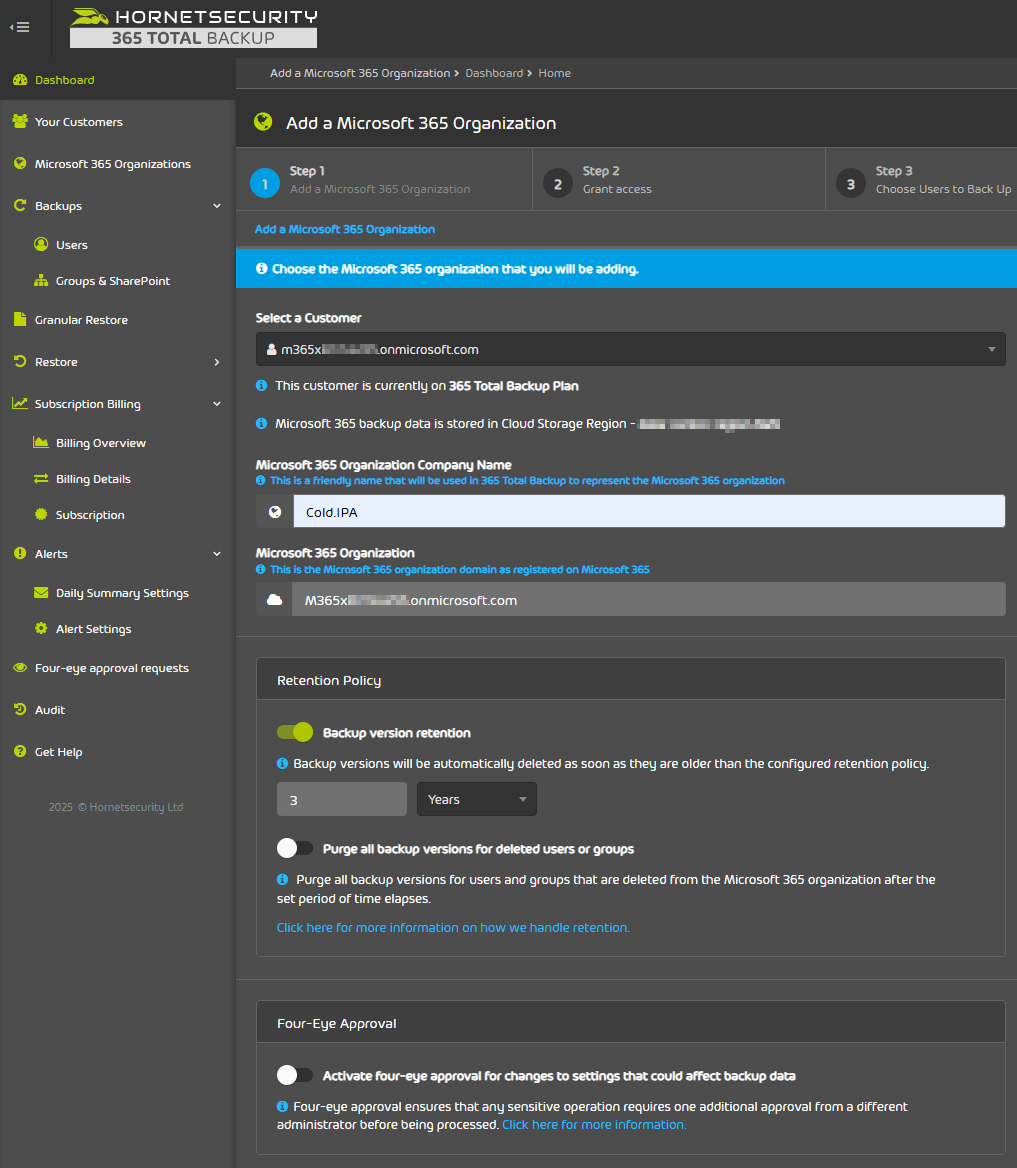Click the Add a Microsoft 365 Organization breadcrumb
1017x1168 pixels.
[360, 73]
